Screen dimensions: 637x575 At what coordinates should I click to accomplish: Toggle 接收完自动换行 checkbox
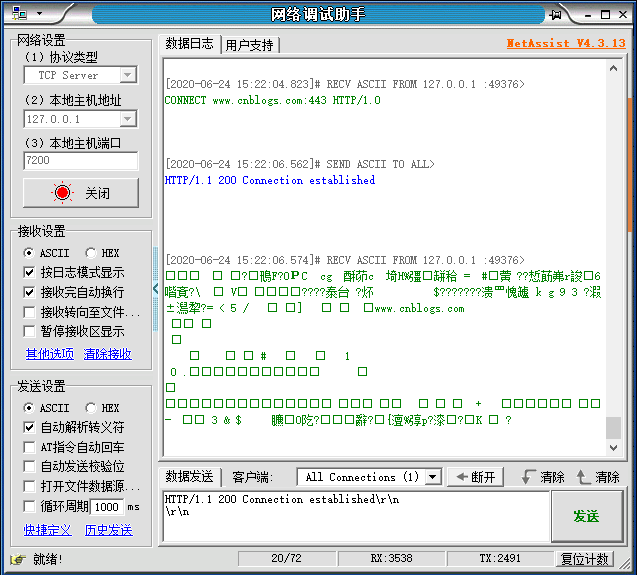tap(29, 292)
